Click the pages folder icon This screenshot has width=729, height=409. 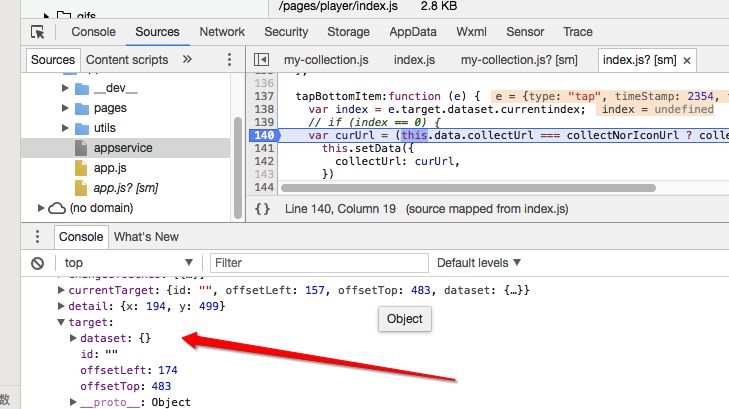click(x=82, y=108)
